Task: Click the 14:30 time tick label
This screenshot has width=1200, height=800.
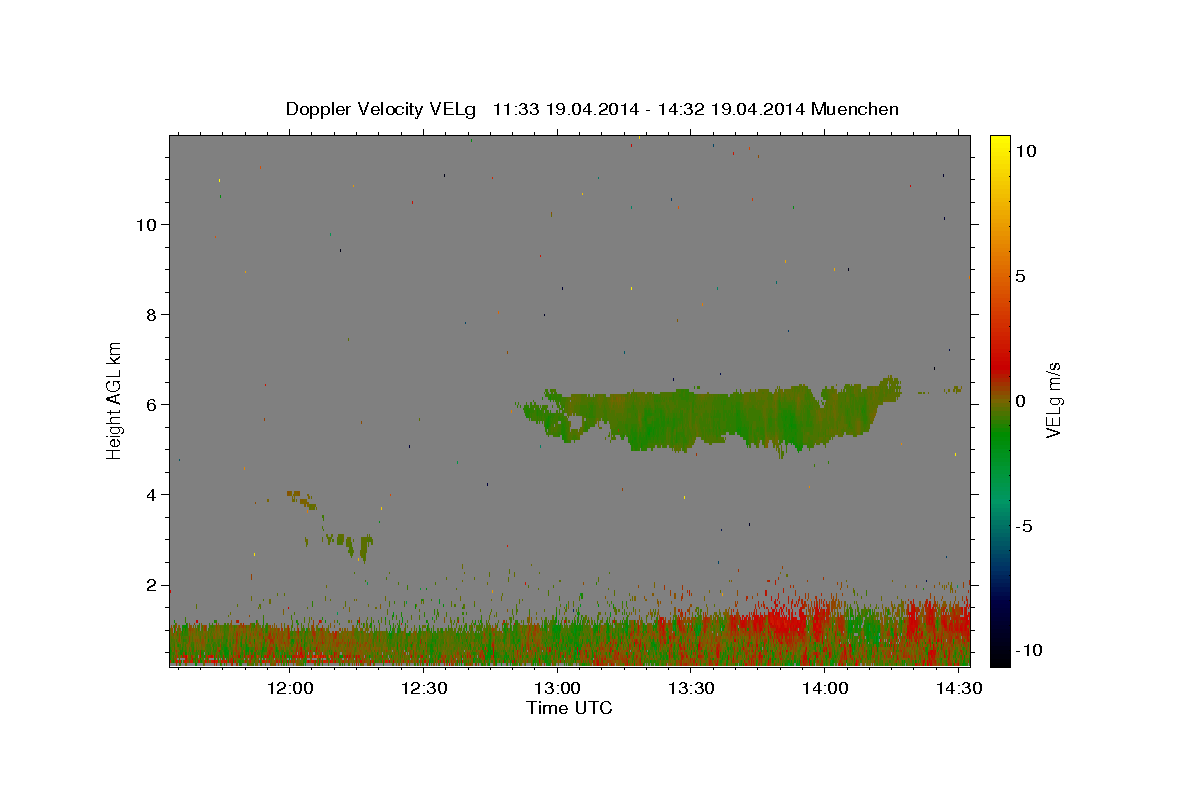Action: (x=958, y=688)
